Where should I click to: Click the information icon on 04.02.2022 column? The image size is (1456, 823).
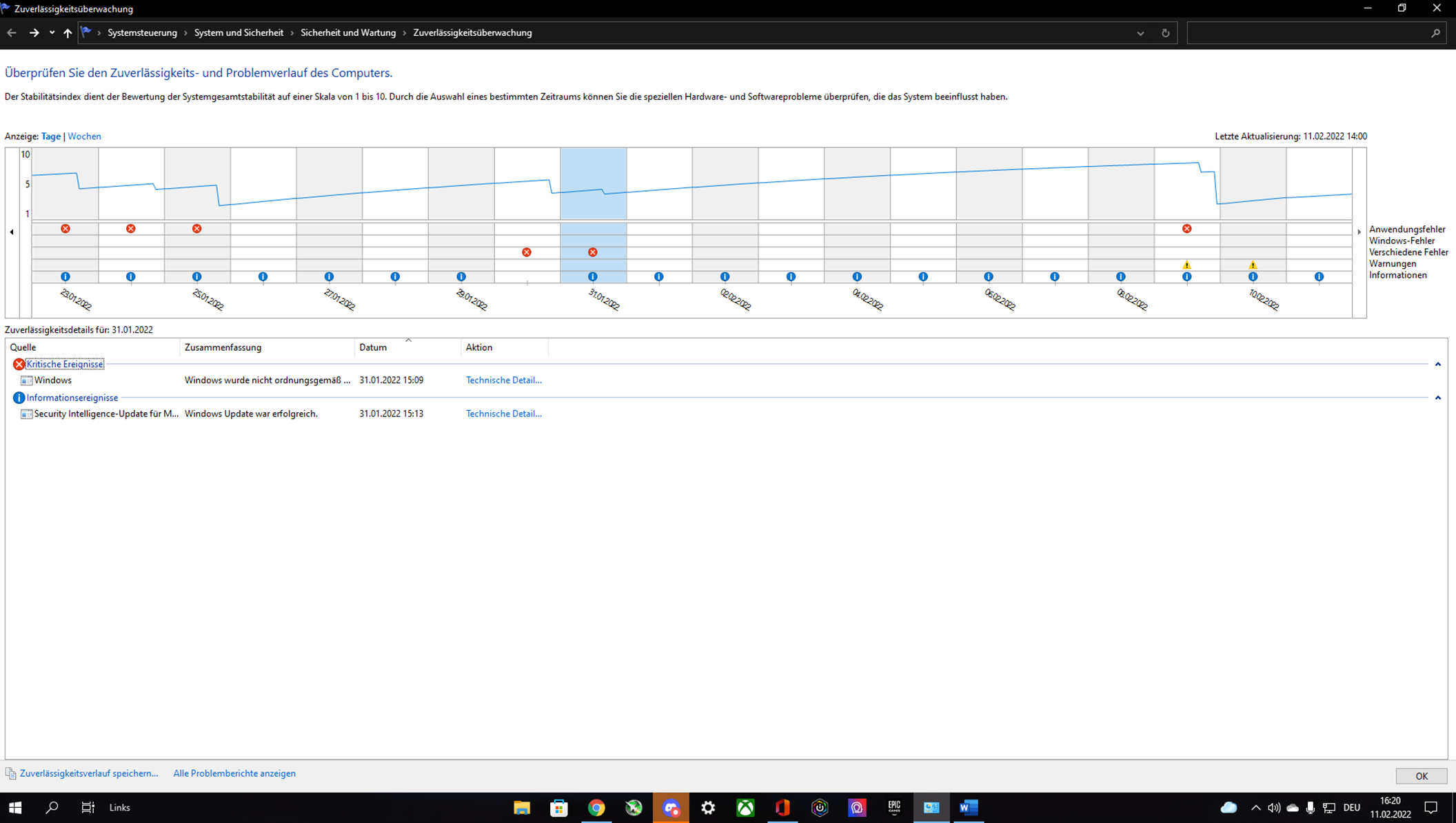[857, 276]
